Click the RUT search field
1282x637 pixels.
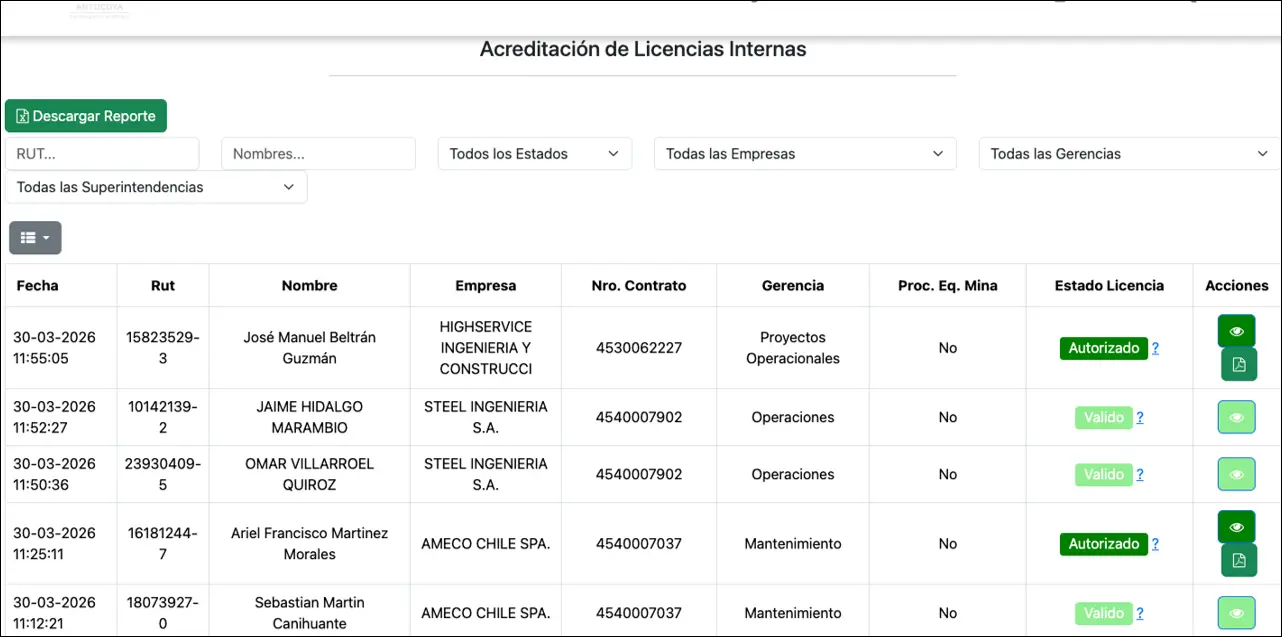(102, 154)
